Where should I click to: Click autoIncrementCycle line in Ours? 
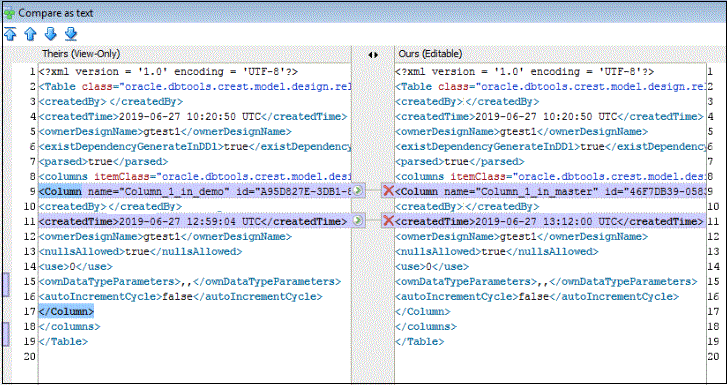click(537, 296)
